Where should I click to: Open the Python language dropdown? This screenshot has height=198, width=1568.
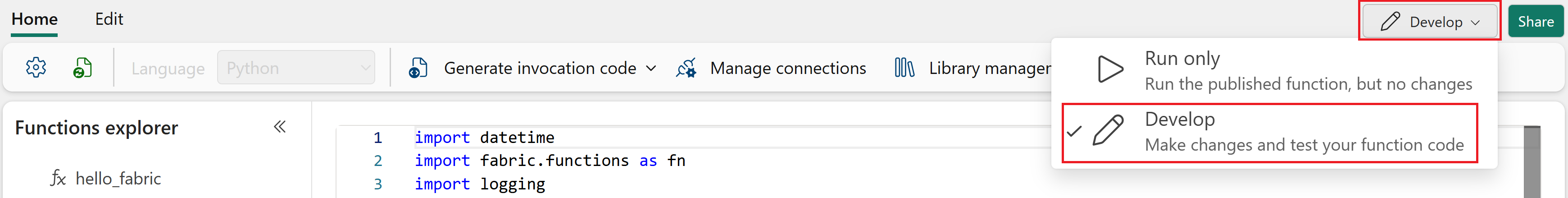click(x=296, y=68)
